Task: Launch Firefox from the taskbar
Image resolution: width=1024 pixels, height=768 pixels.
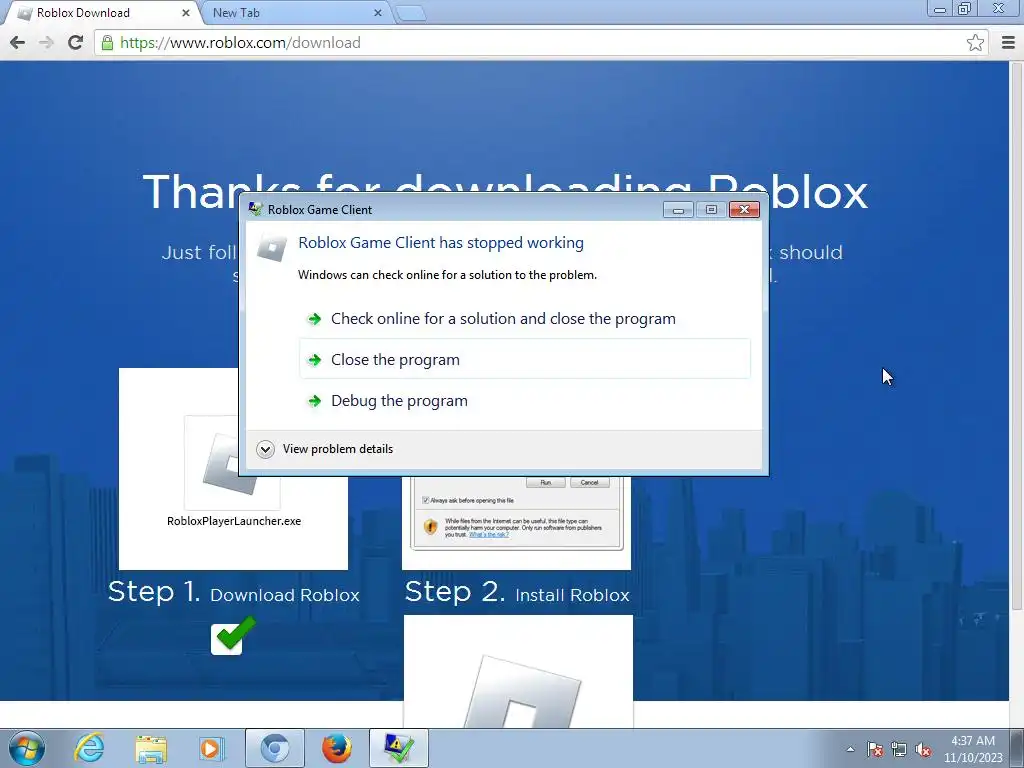Action: click(336, 748)
